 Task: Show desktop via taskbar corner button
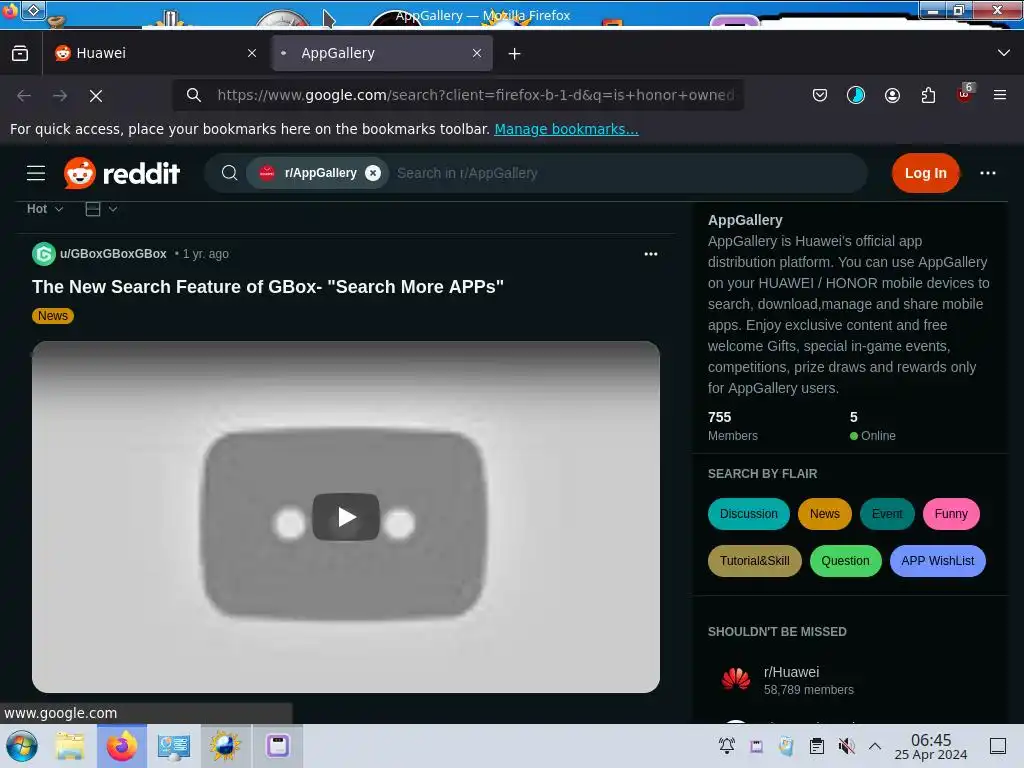click(998, 746)
